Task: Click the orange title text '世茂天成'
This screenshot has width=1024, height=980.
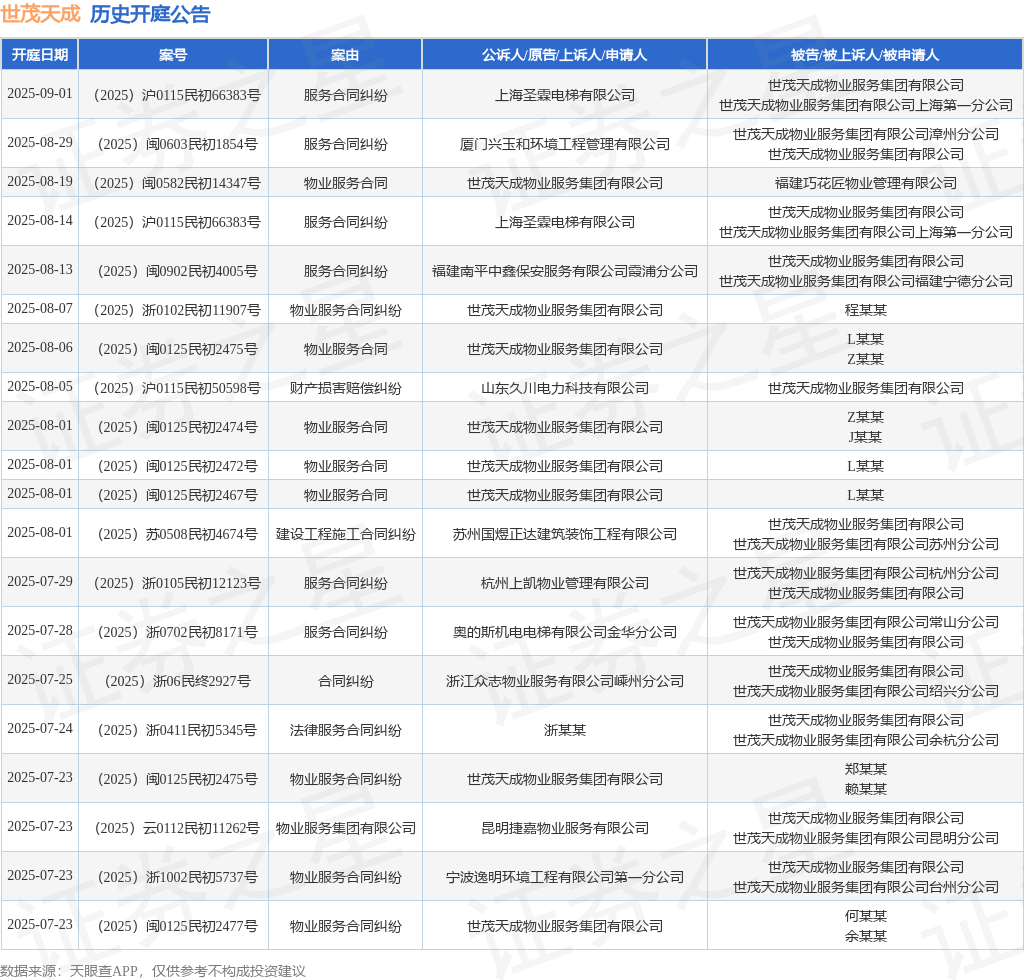Action: point(40,14)
